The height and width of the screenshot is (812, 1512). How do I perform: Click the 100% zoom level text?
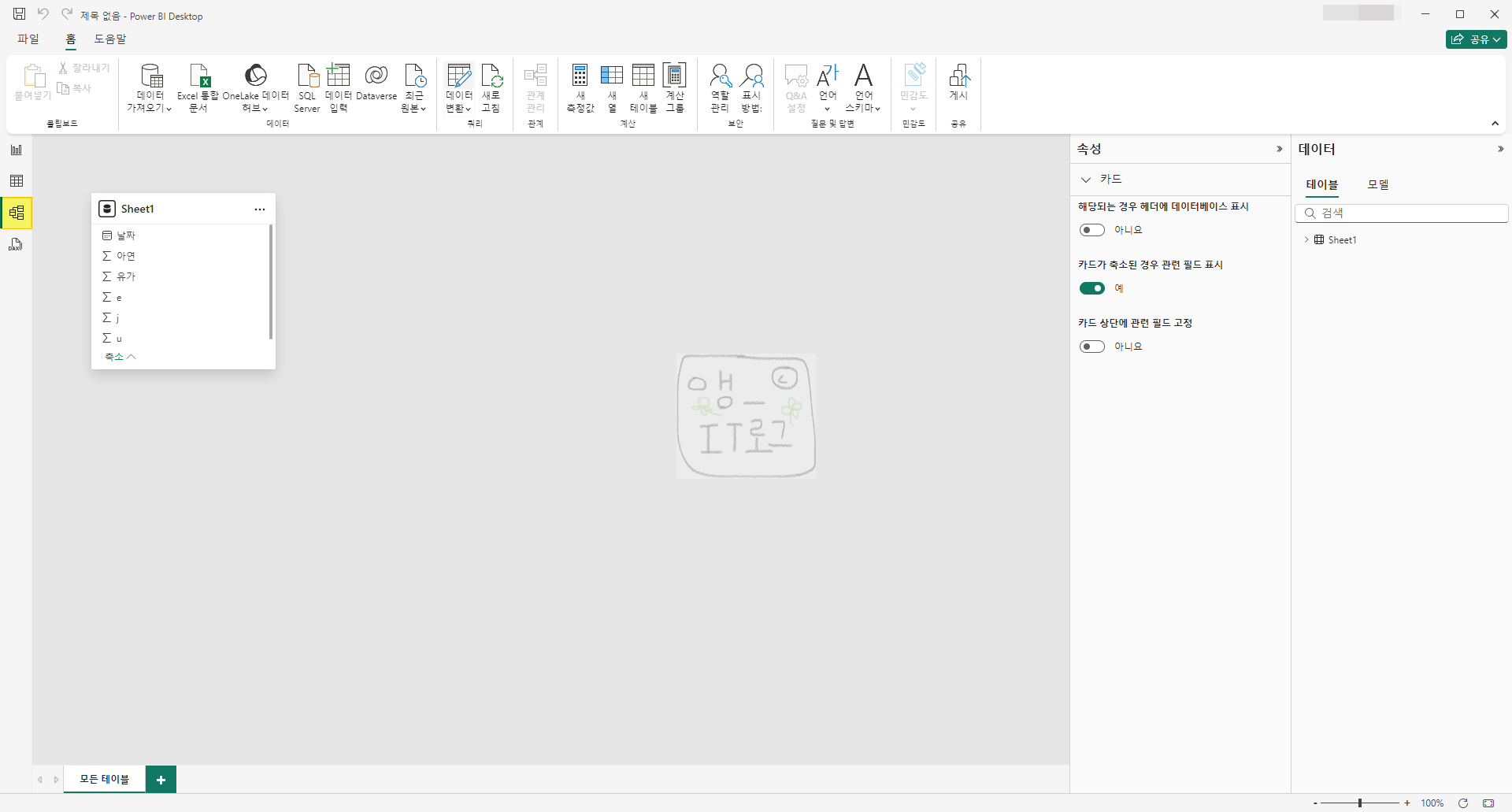[1432, 803]
